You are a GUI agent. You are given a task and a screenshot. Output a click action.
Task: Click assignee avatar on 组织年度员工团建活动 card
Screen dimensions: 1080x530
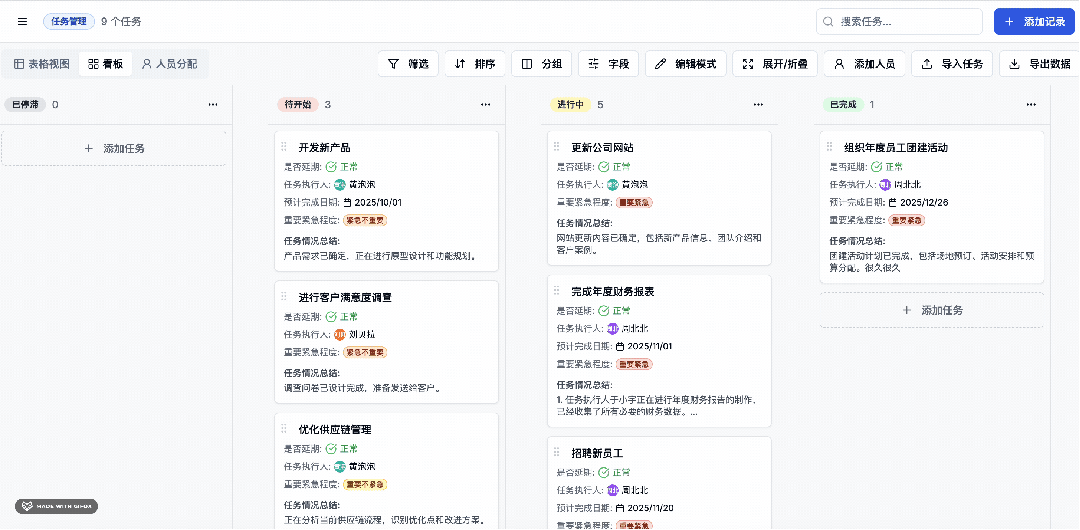click(x=885, y=185)
